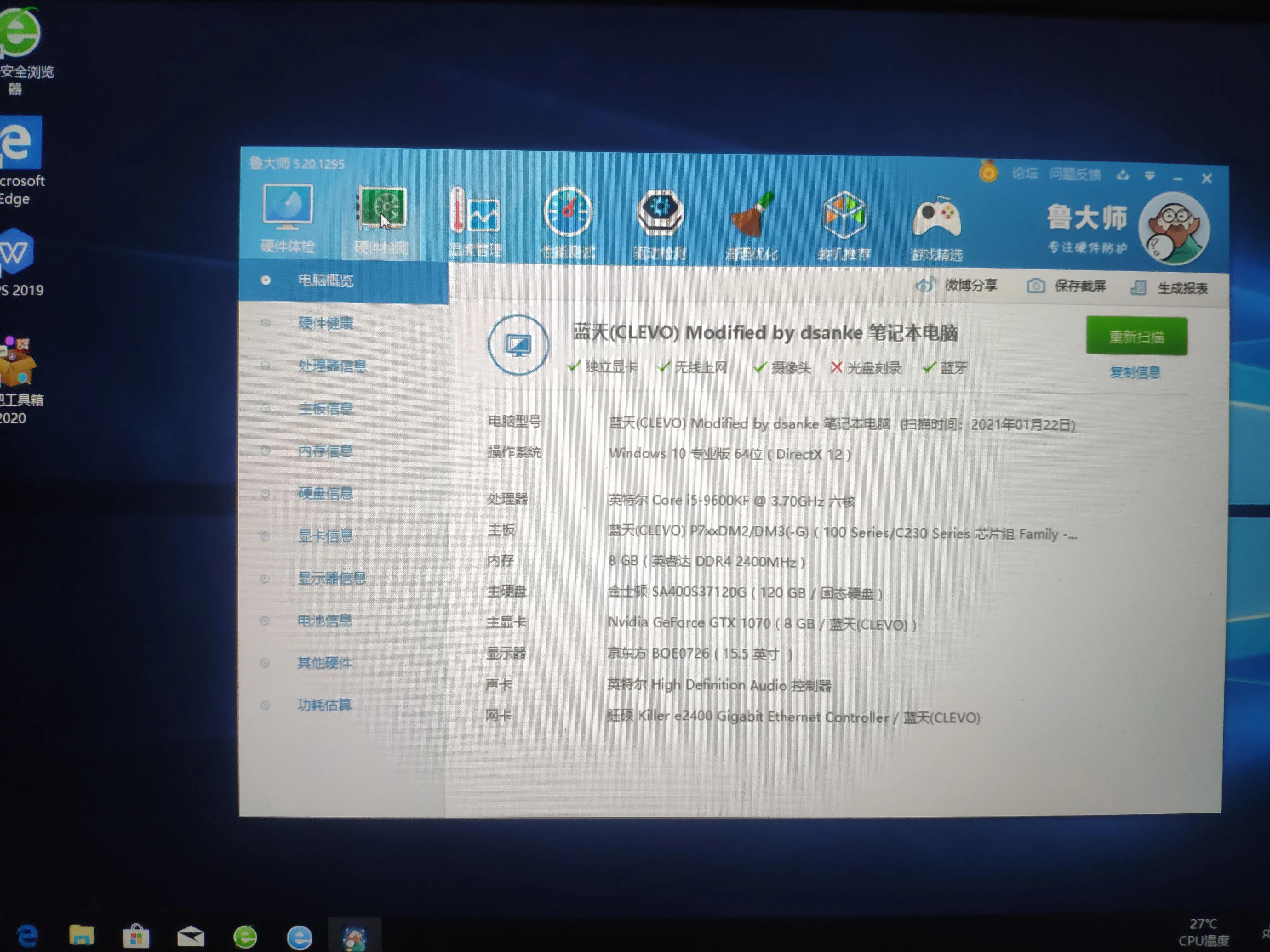The height and width of the screenshot is (952, 1270).
Task: Open File Explorer from the taskbar
Action: coord(82,935)
